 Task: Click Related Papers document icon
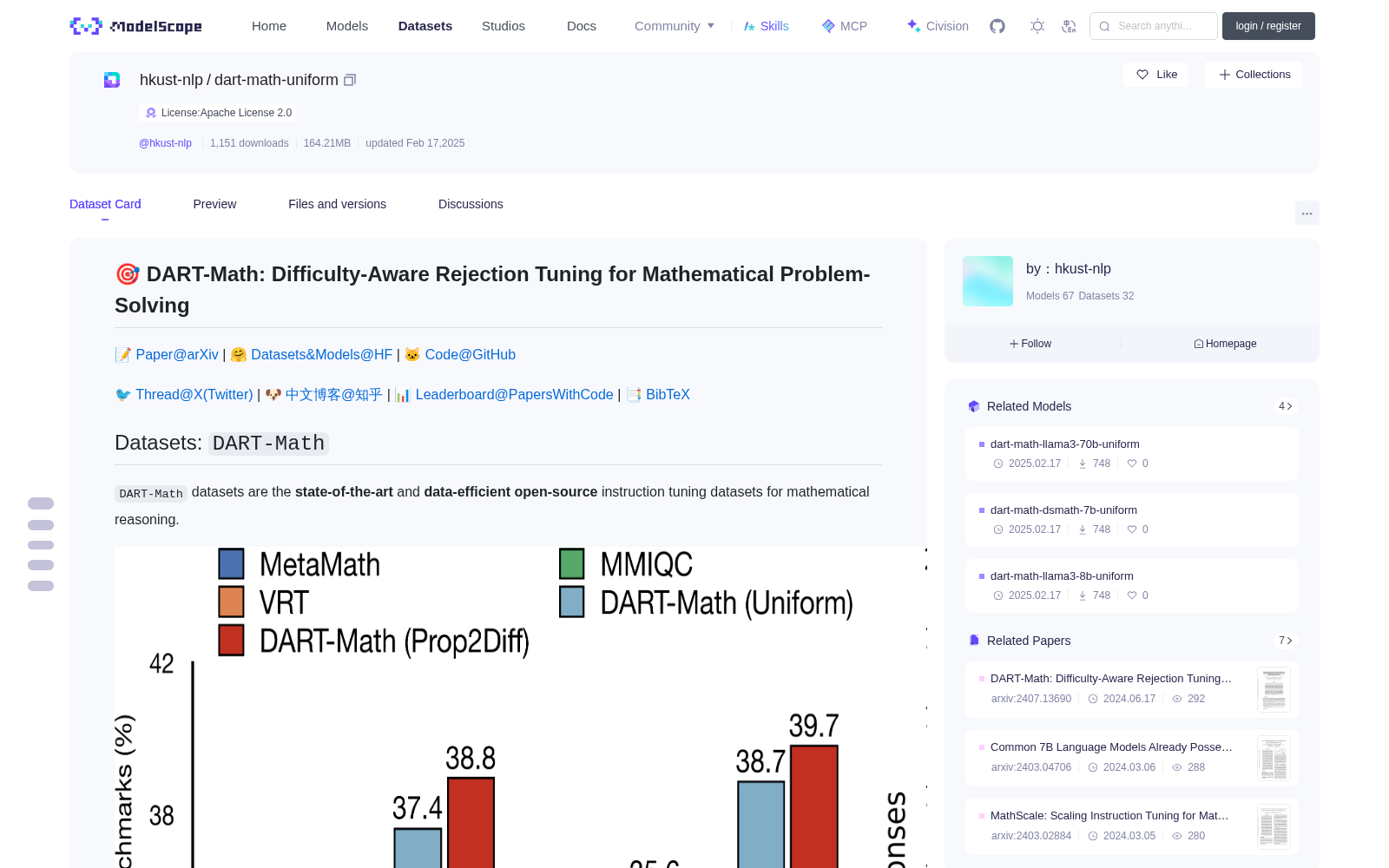(974, 641)
